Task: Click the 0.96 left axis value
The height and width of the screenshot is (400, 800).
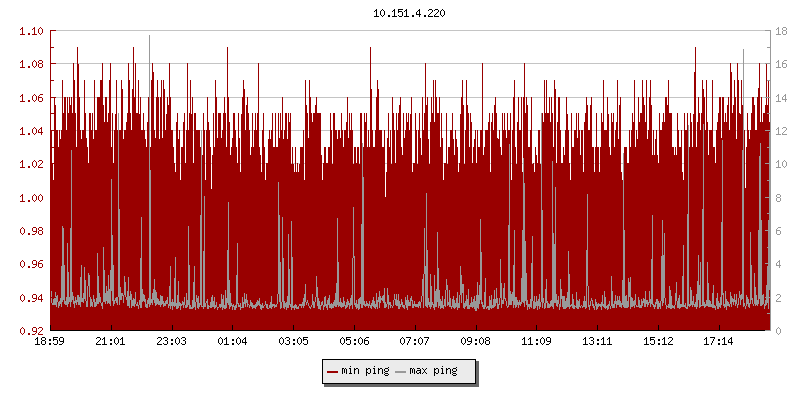Action: 31,265
